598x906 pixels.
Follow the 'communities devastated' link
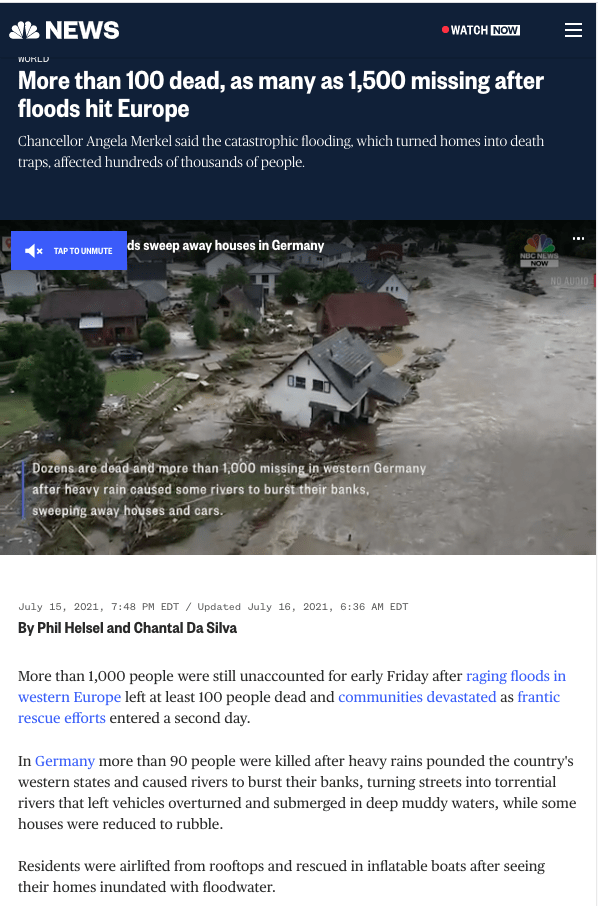(x=417, y=697)
